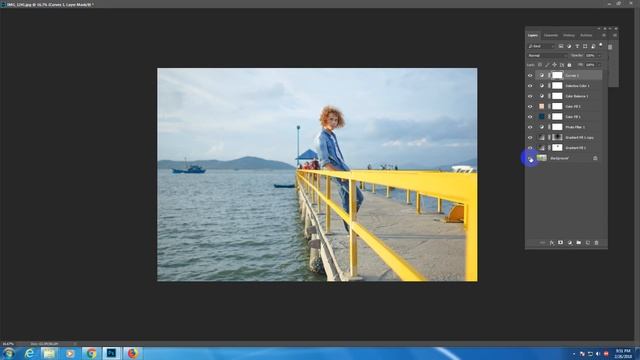
Task: Select the Gradient Fill 1 copy mask thumbnail
Action: (x=557, y=138)
